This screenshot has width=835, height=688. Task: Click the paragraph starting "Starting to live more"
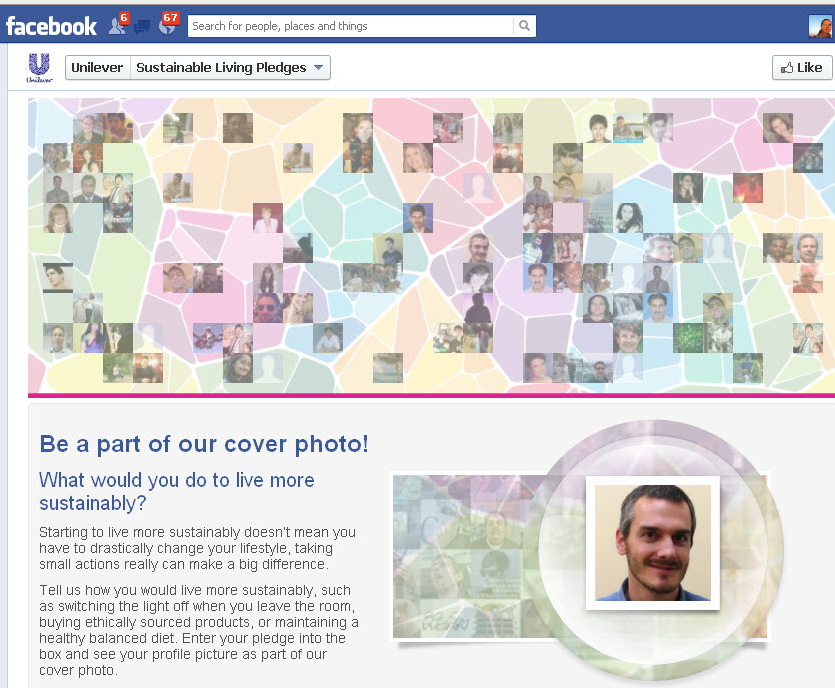pyautogui.click(x=198, y=548)
